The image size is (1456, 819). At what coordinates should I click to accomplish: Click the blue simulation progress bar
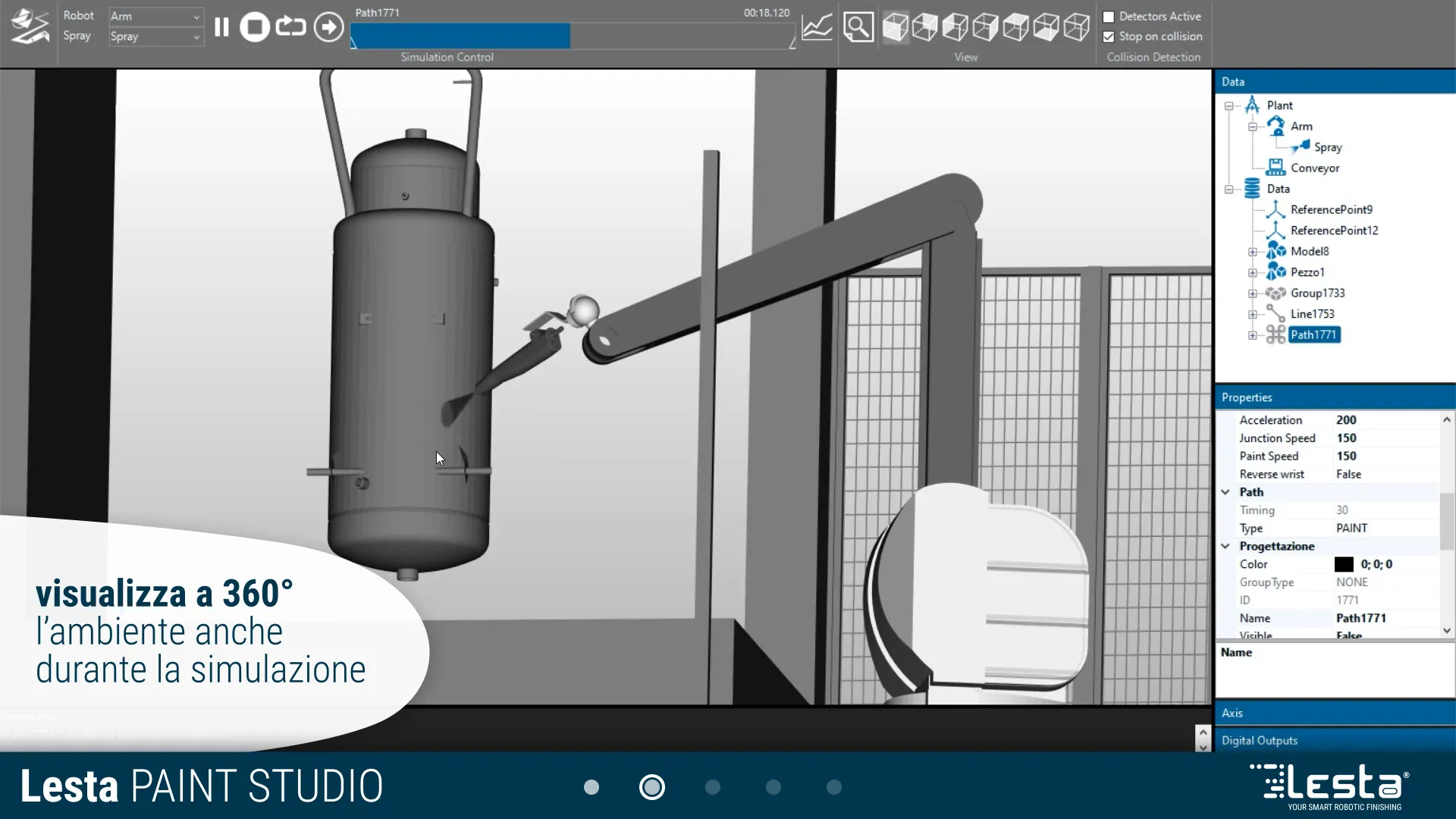460,36
